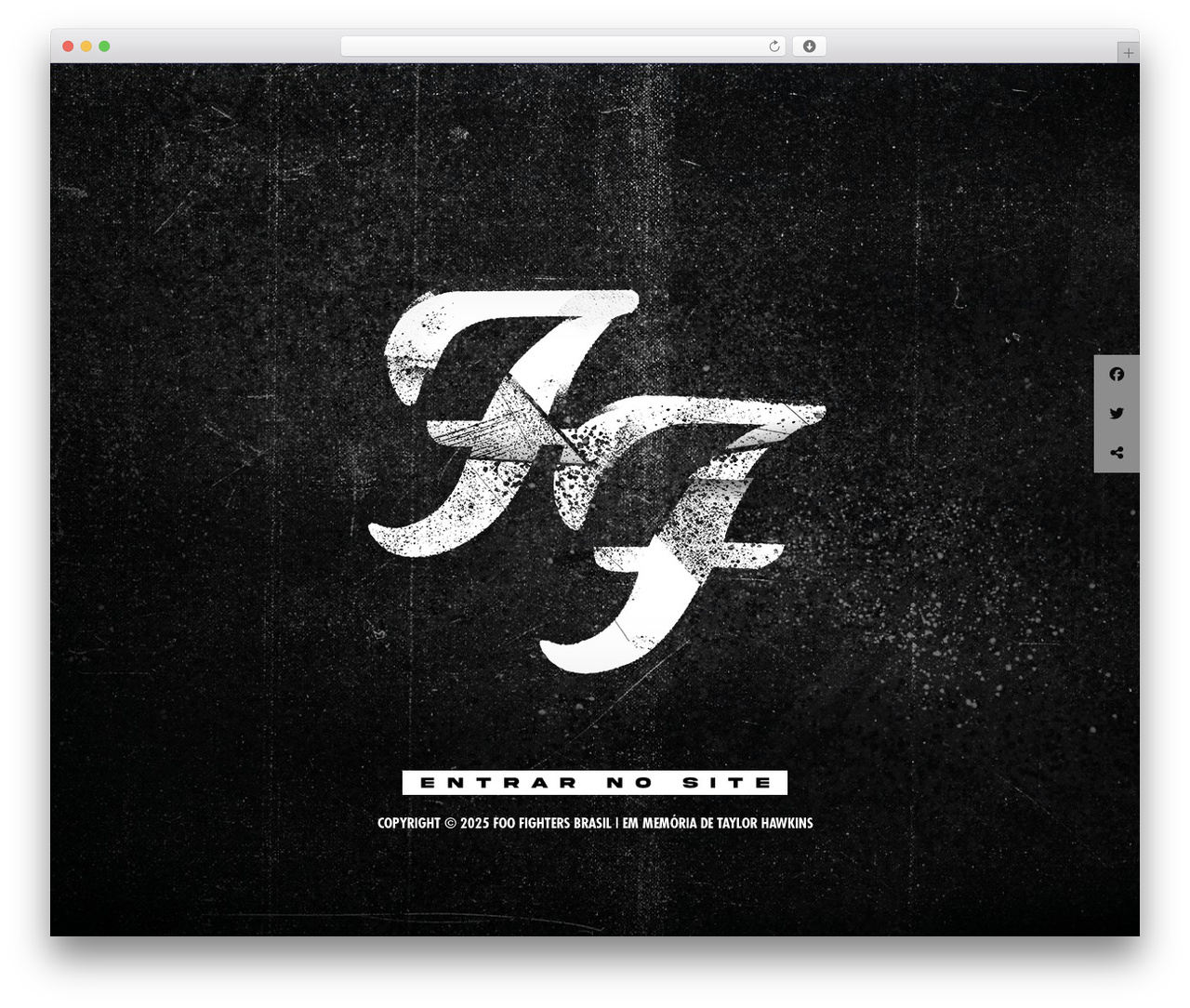The image size is (1190, 1008).
Task: Open the Facebook share icon
Action: (x=1117, y=374)
